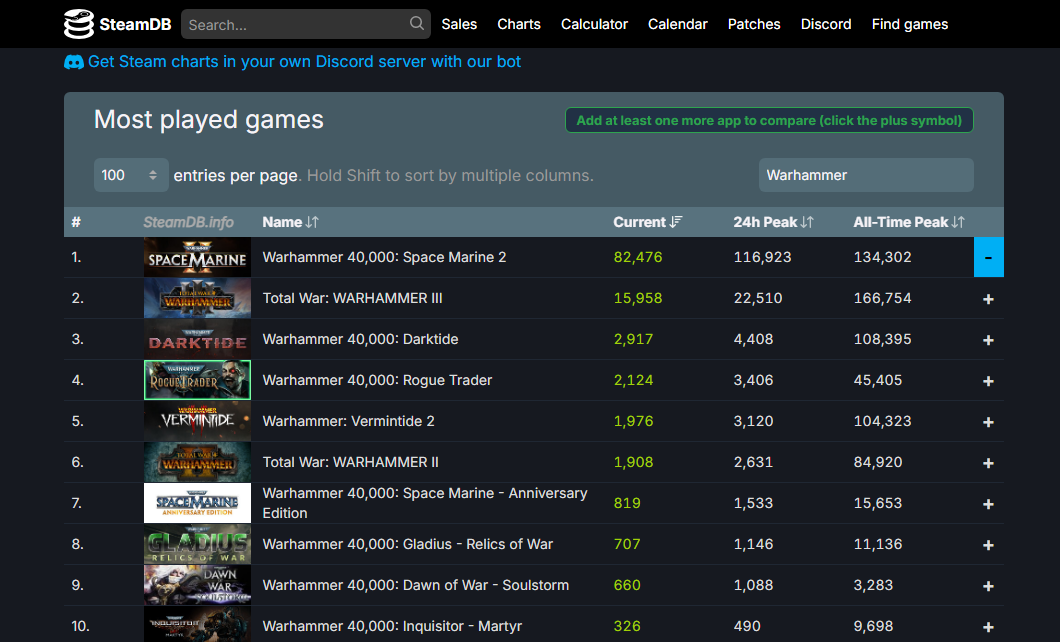Click the 24h peak value 4,408
1060x642 pixels.
[753, 339]
